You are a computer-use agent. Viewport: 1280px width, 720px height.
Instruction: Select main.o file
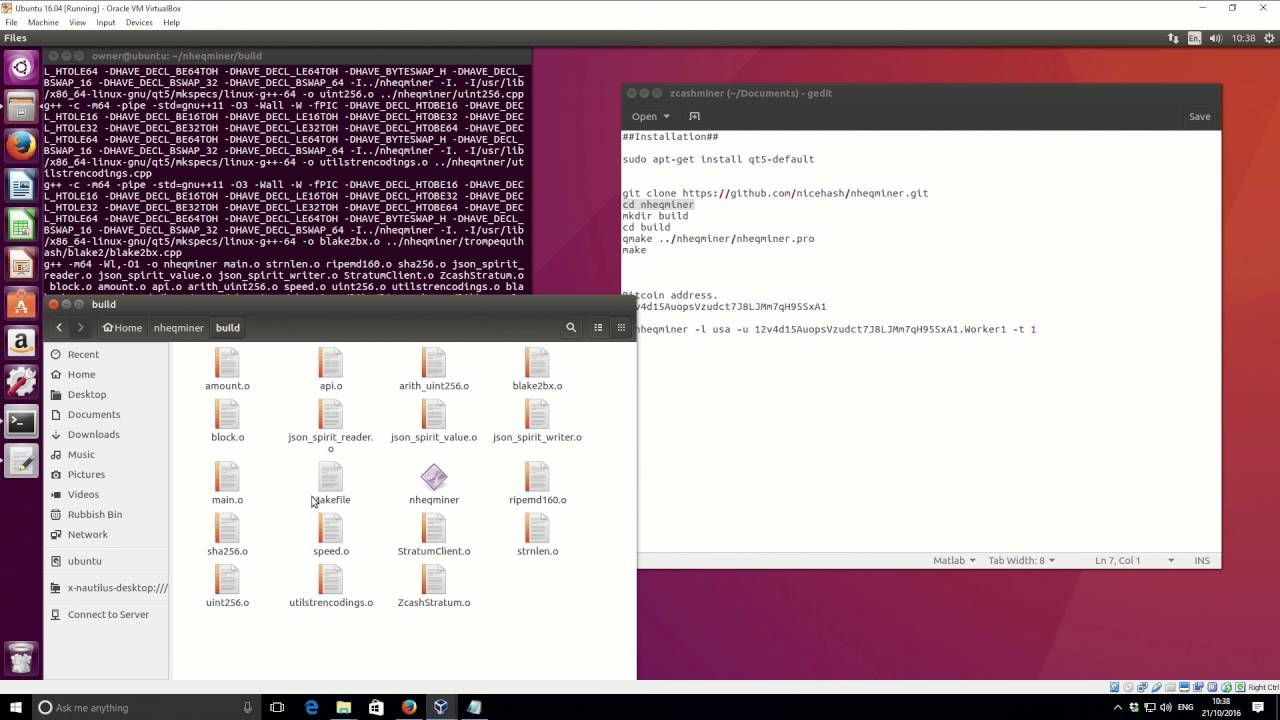tap(227, 484)
